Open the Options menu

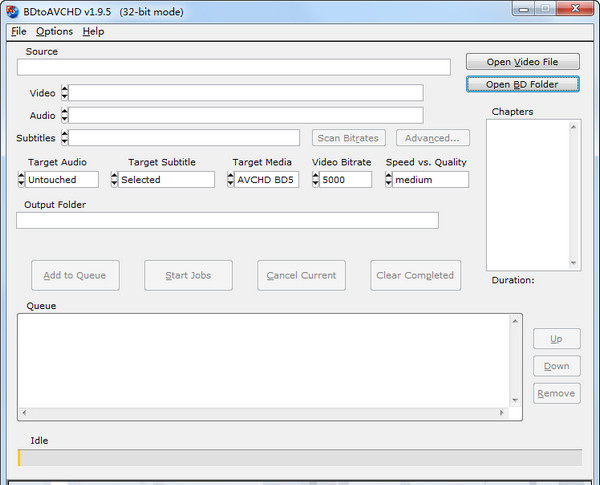click(55, 31)
